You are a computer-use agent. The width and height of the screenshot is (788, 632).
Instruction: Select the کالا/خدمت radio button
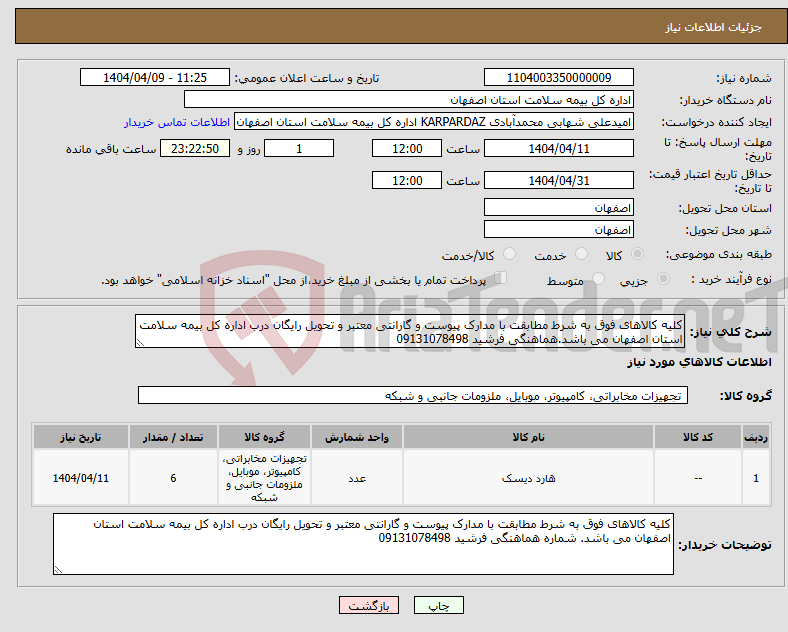point(510,254)
